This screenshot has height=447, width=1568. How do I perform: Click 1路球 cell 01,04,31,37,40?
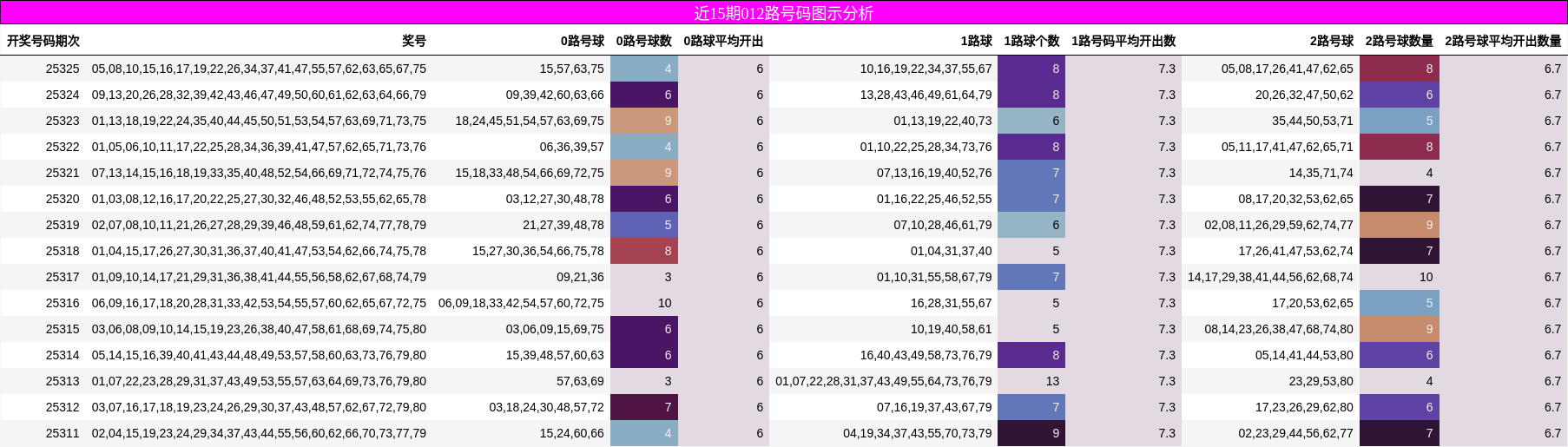pos(951,251)
